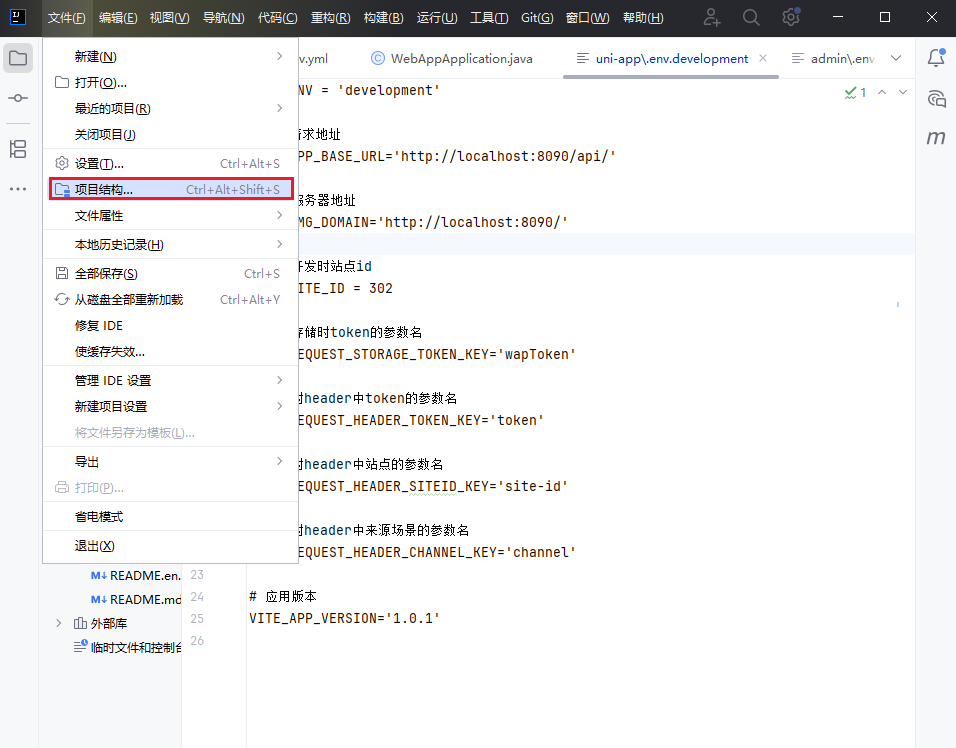Open the Notifications bell icon
The width and height of the screenshot is (956, 748).
tap(936, 58)
